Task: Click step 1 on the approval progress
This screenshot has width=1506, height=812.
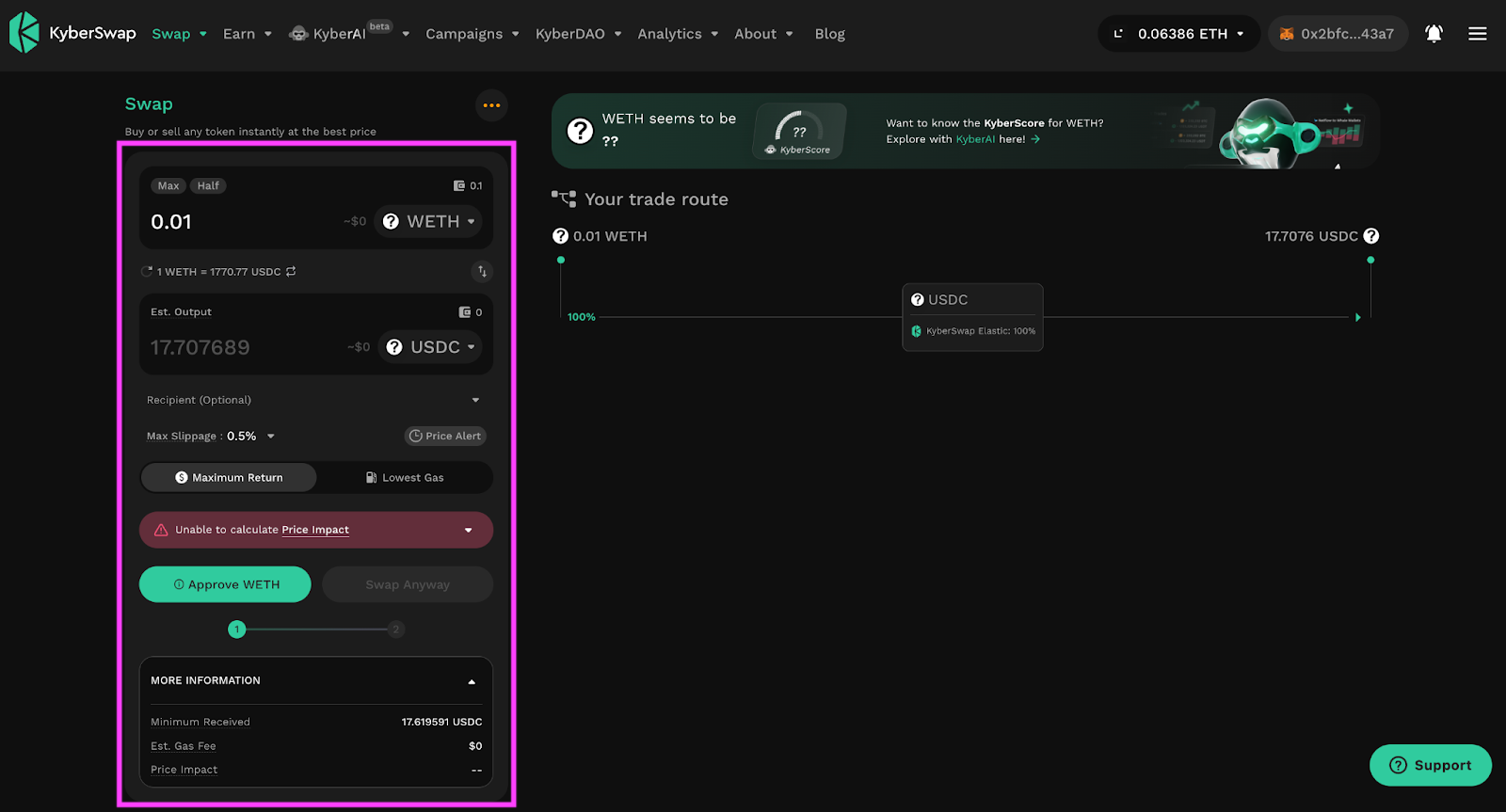Action: point(237,629)
